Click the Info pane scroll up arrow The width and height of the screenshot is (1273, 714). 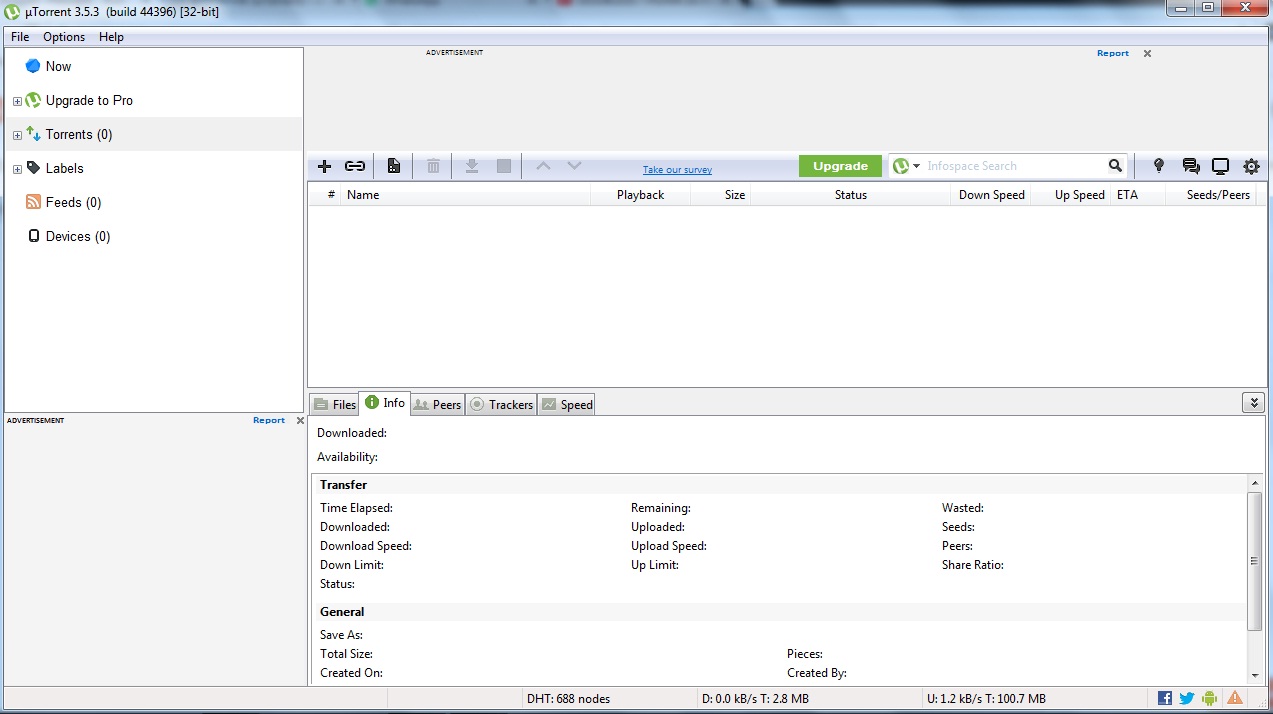click(x=1254, y=483)
